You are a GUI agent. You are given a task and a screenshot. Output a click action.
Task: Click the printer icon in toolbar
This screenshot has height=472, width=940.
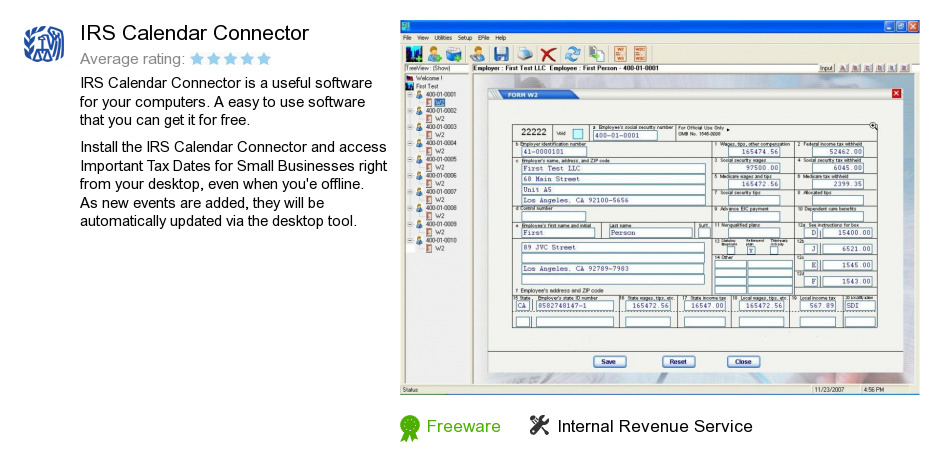525,54
